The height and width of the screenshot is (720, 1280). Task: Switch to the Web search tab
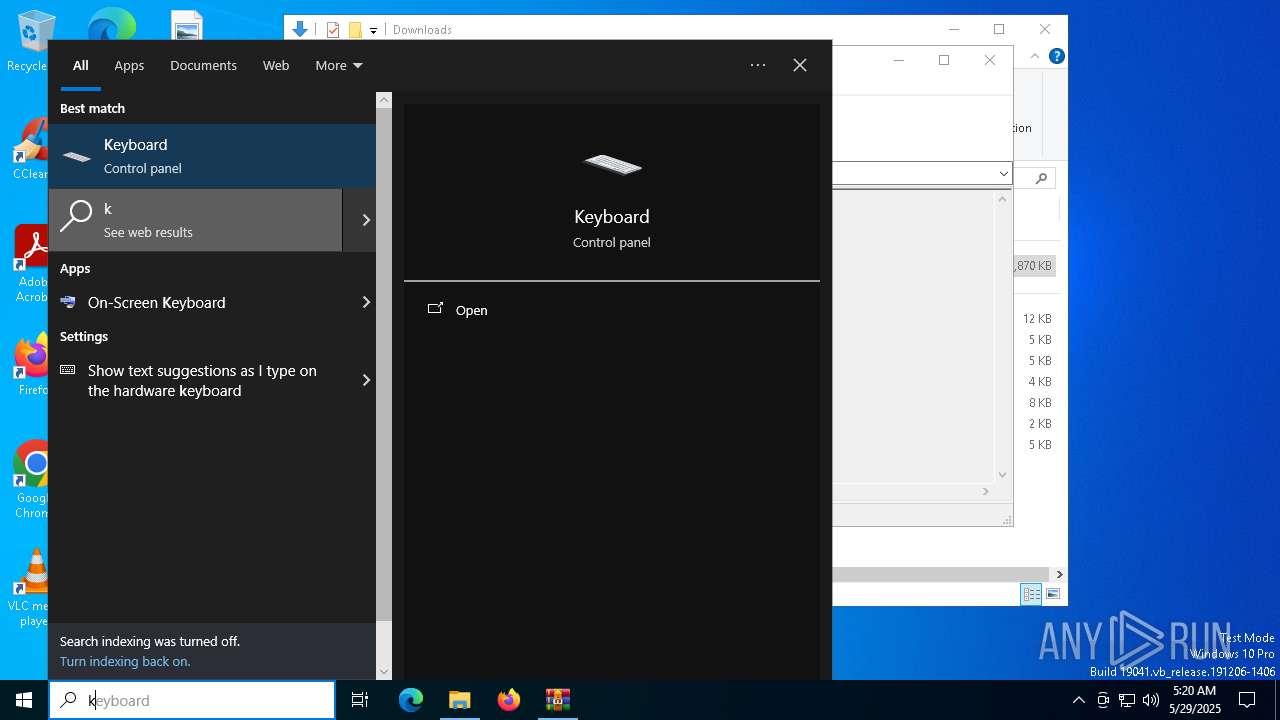(276, 65)
